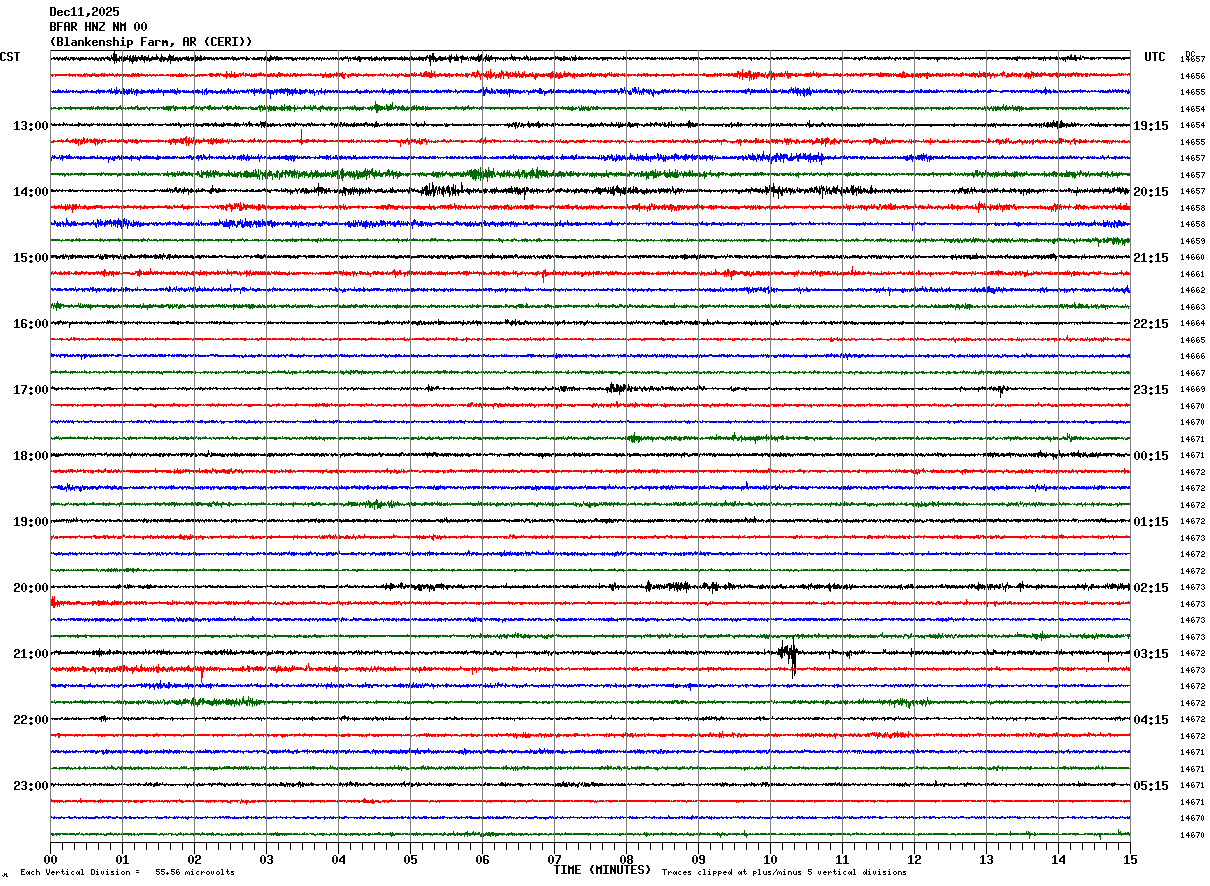Select the 23:15 UTC label
1210x886 pixels.
click(1151, 390)
